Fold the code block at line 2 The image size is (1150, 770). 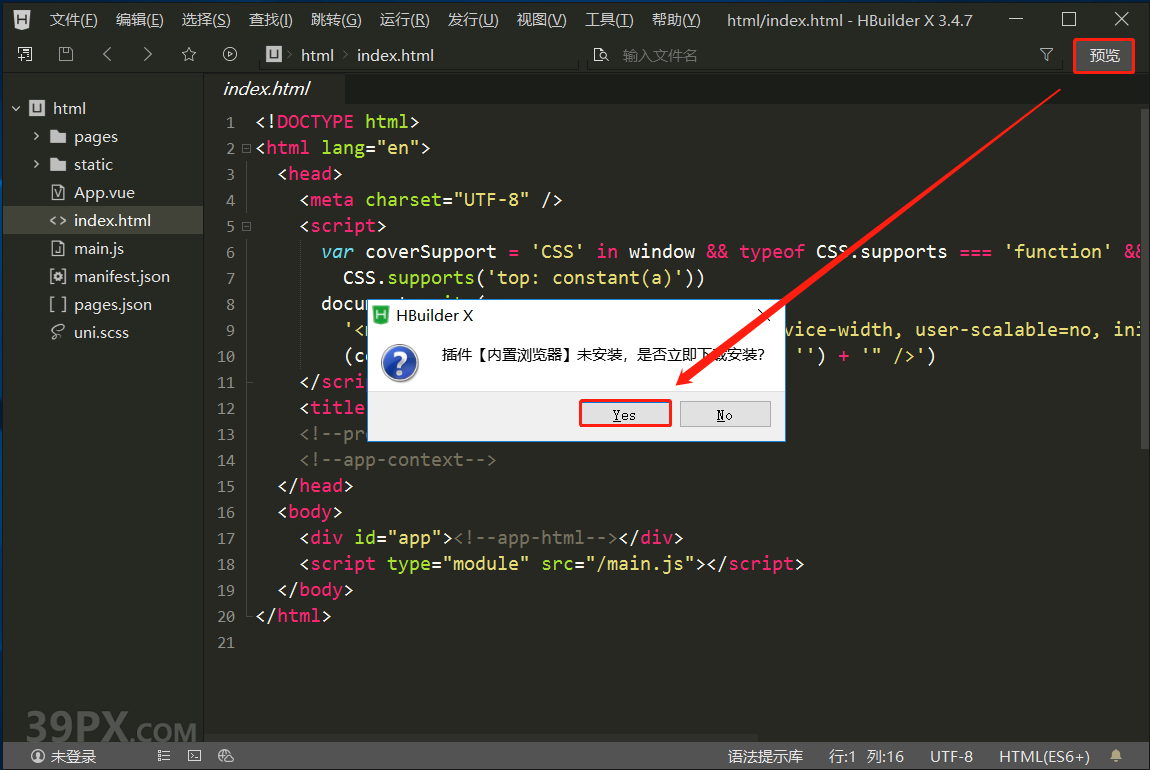tap(246, 148)
